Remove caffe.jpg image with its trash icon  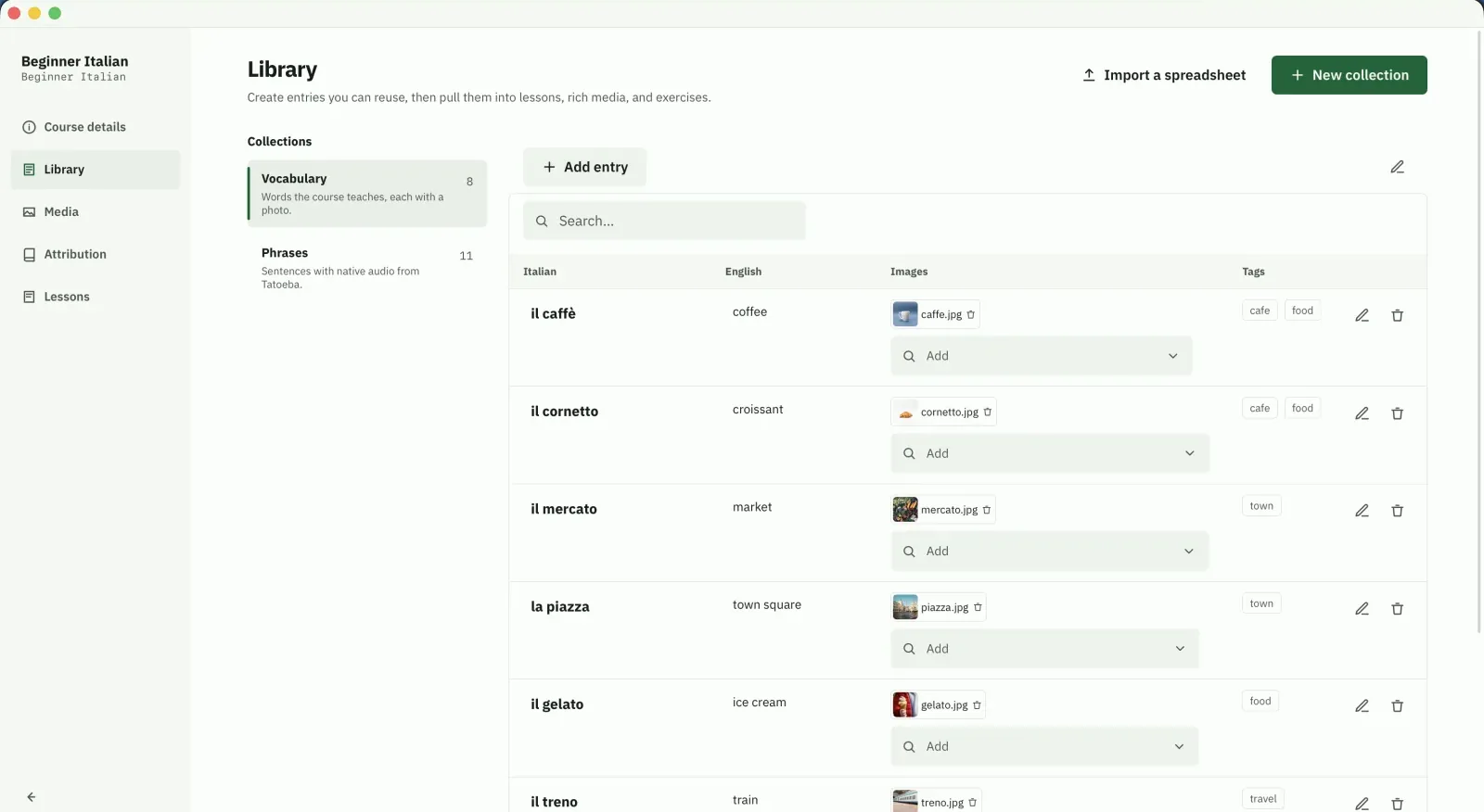[971, 314]
